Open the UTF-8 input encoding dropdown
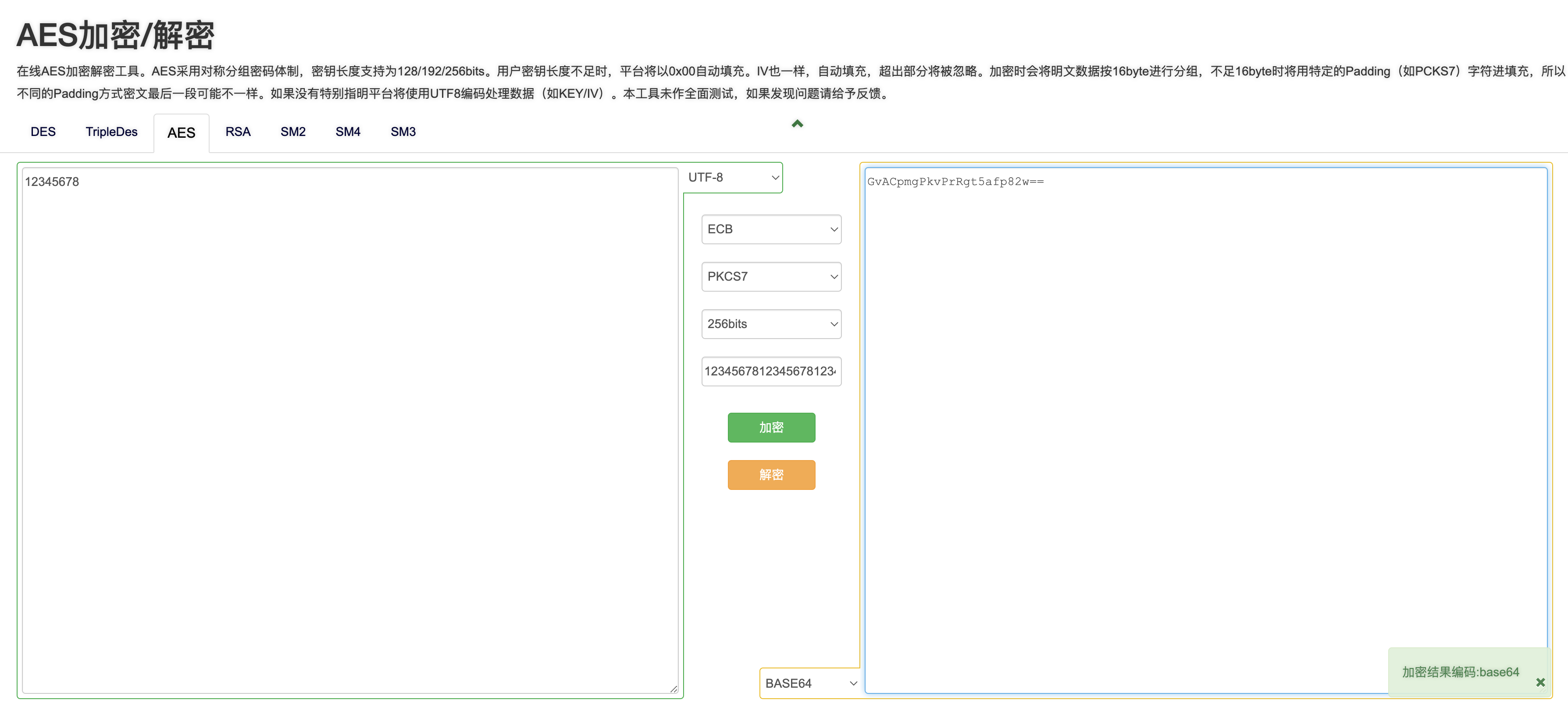Image resolution: width=1568 pixels, height=707 pixels. click(x=732, y=177)
